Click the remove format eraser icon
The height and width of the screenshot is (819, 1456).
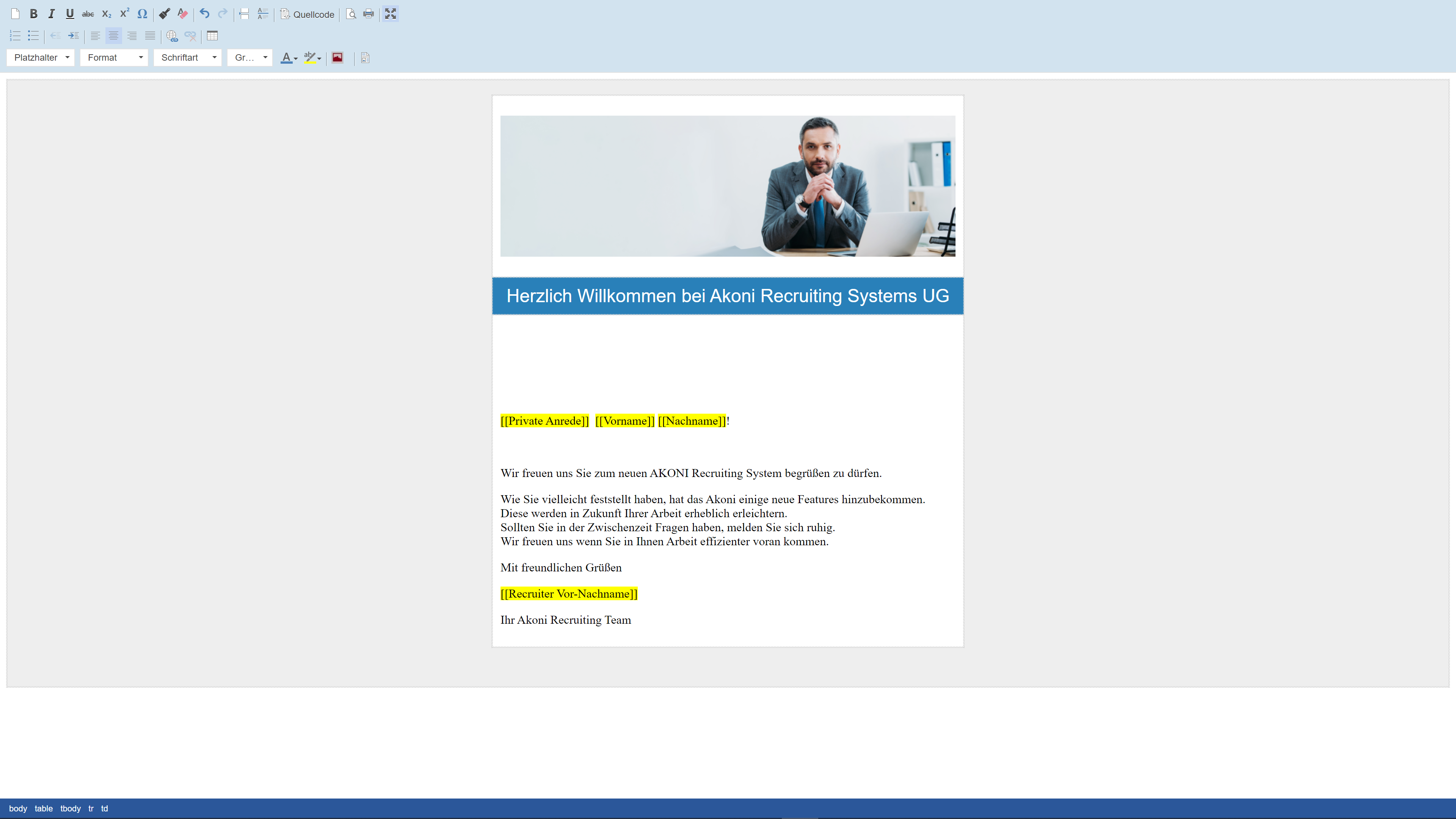tap(182, 14)
